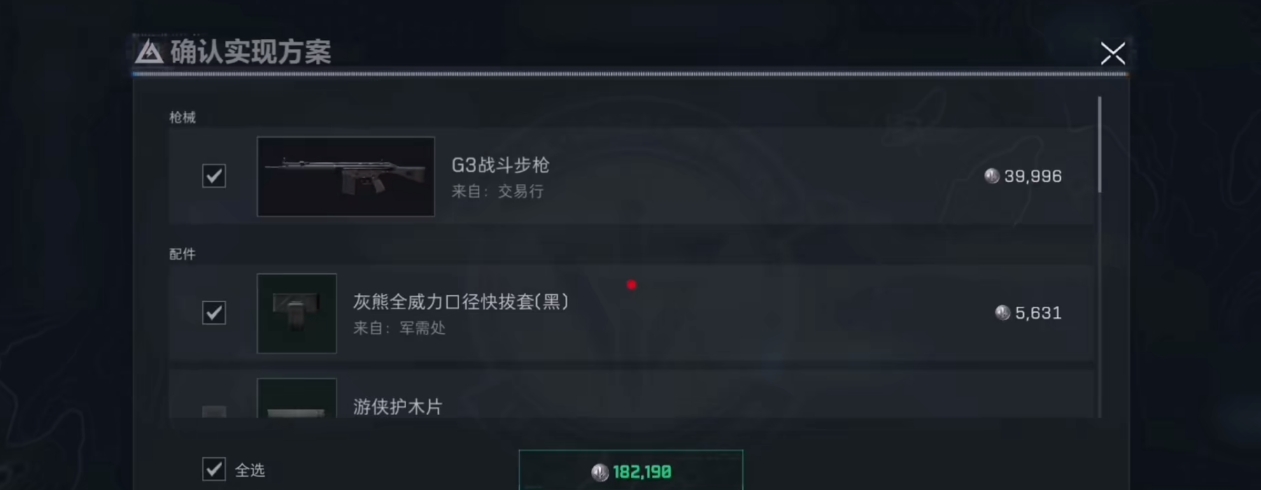
Task: Click the 来自：交易行 source label
Action: [498, 191]
